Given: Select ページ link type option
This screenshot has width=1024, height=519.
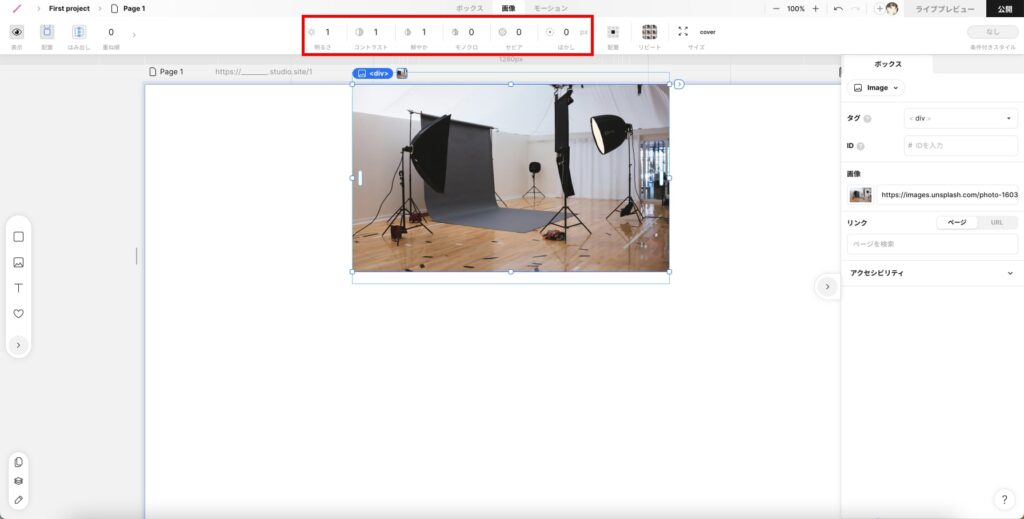Looking at the screenshot, I should (957, 222).
